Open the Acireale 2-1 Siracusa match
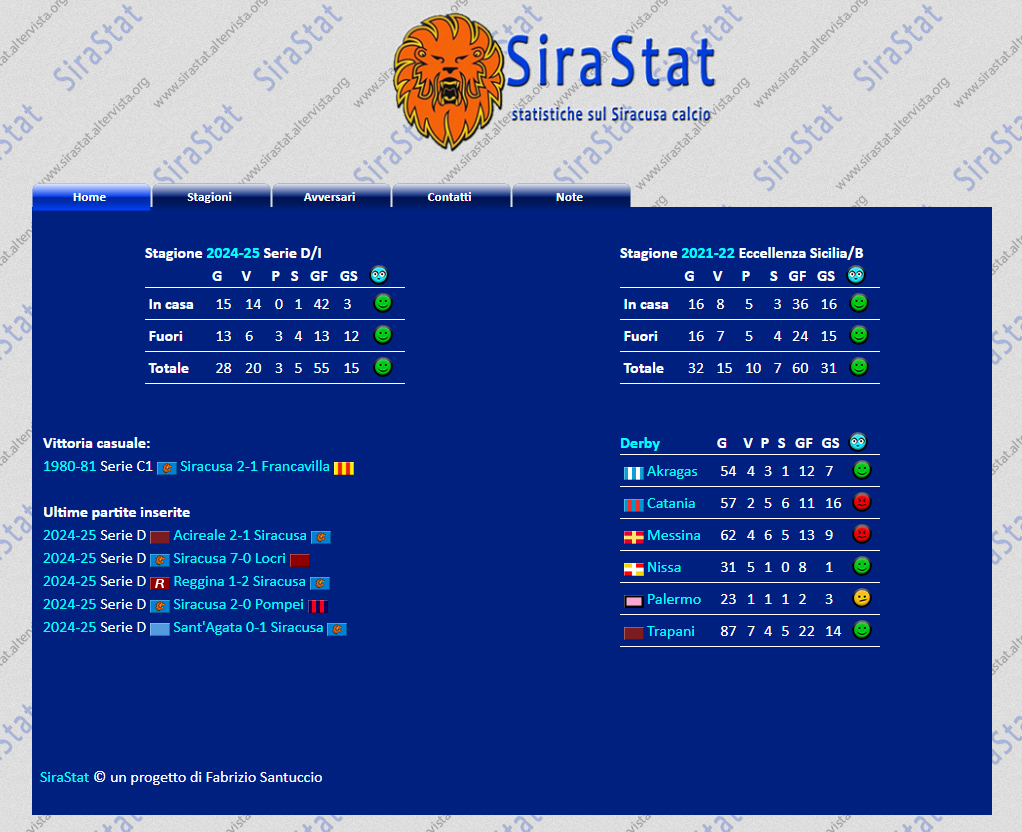The height and width of the screenshot is (832, 1022). 240,535
